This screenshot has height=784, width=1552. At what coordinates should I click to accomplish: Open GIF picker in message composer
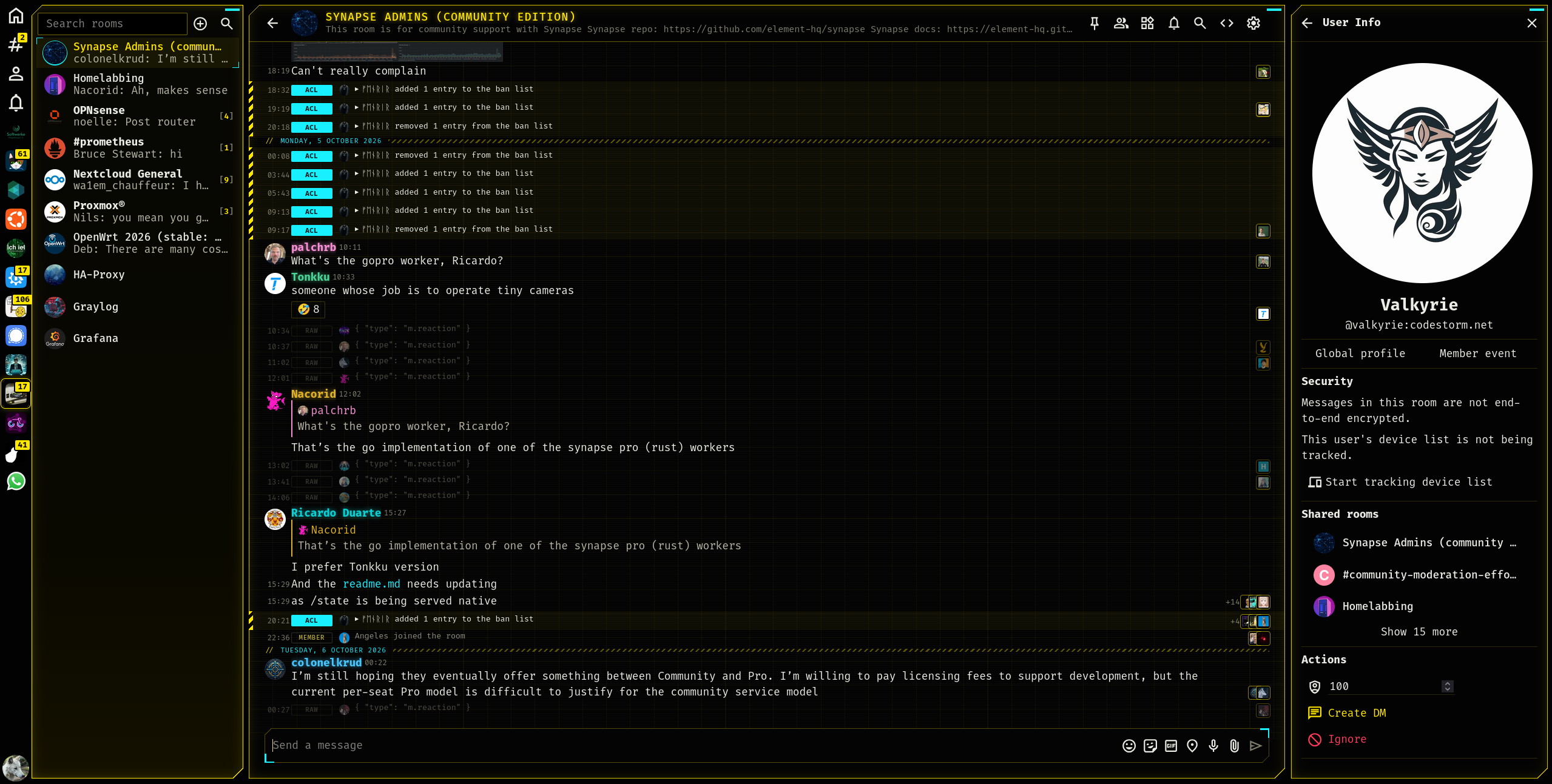click(x=1171, y=746)
